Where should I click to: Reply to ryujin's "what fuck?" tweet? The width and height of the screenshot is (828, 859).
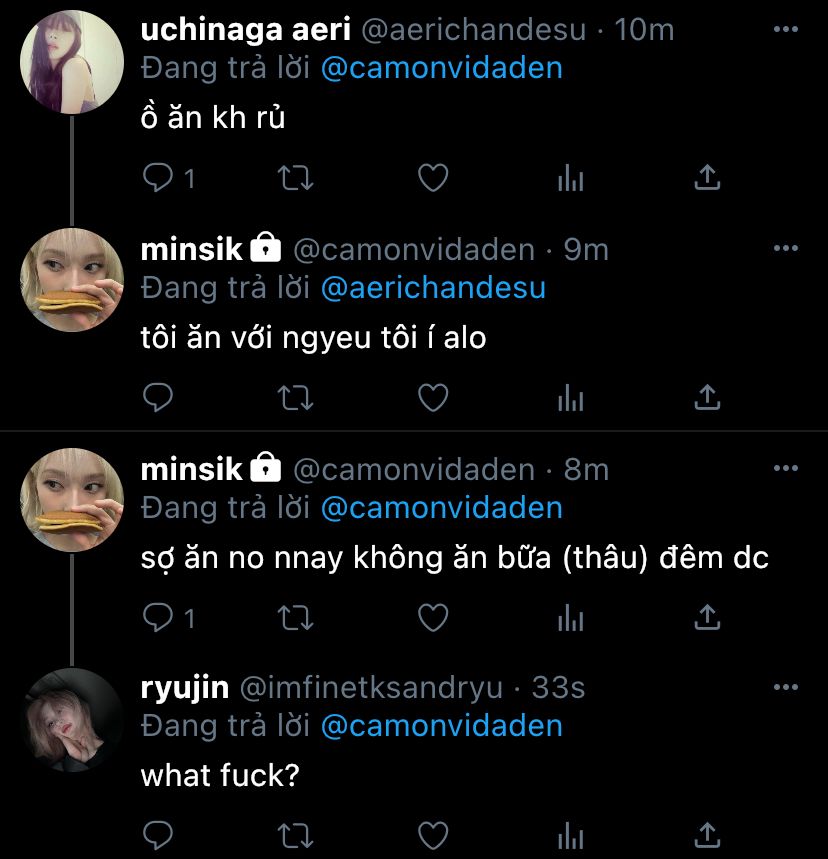pos(158,835)
